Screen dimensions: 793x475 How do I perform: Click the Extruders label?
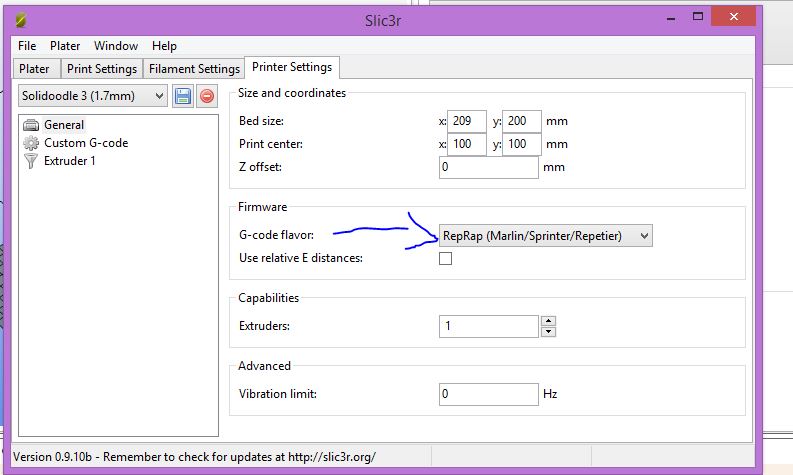tap(264, 326)
